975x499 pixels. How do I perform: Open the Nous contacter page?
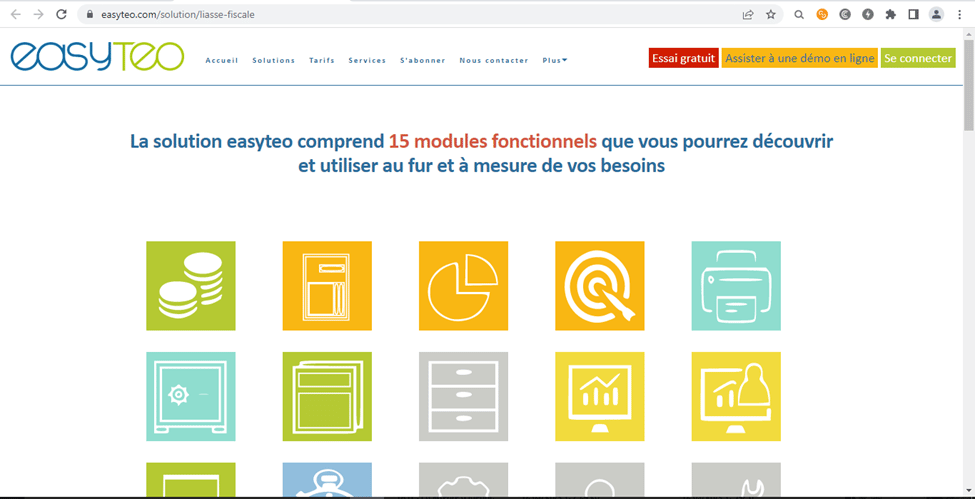pos(494,60)
